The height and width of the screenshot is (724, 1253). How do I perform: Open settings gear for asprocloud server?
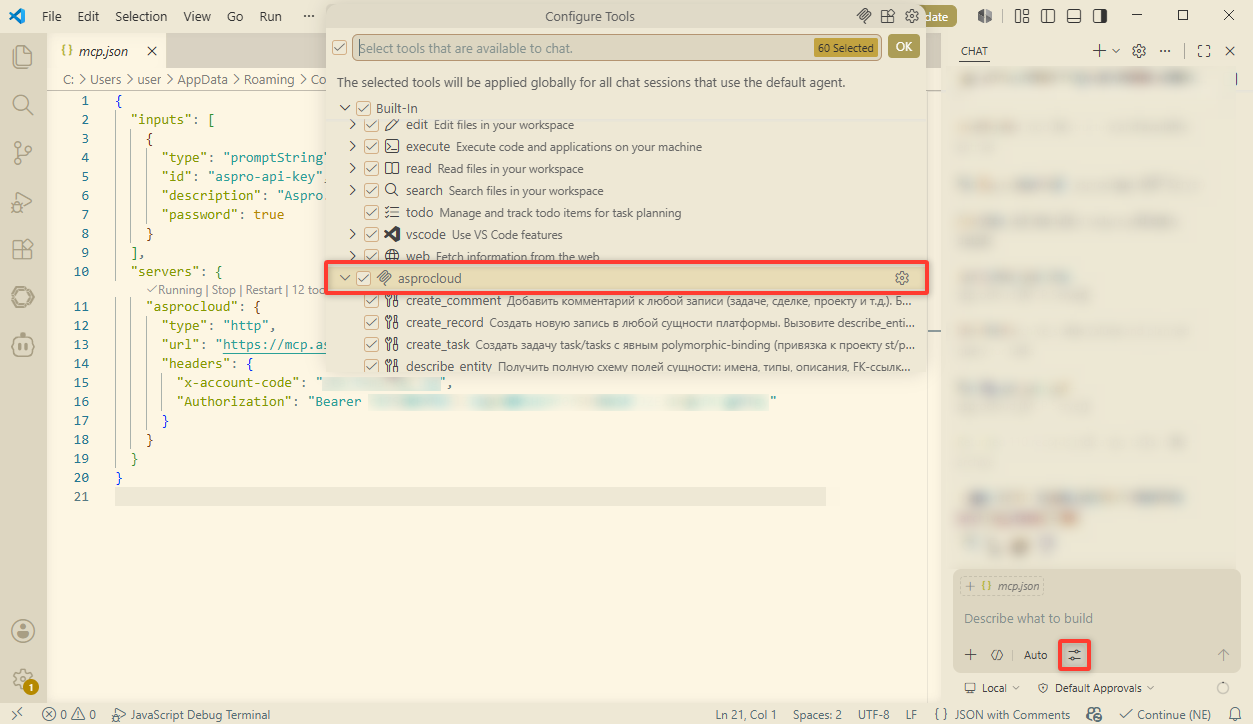(902, 278)
